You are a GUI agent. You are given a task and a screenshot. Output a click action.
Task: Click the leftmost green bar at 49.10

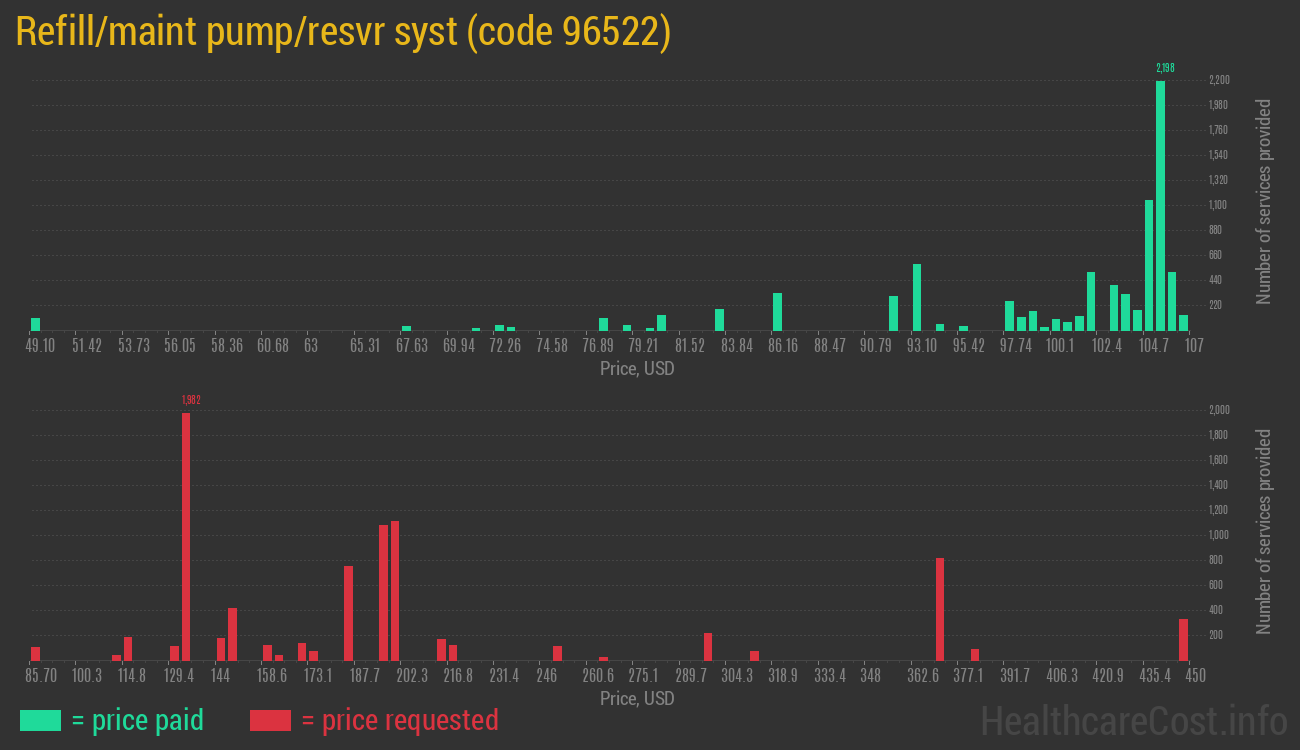point(35,324)
